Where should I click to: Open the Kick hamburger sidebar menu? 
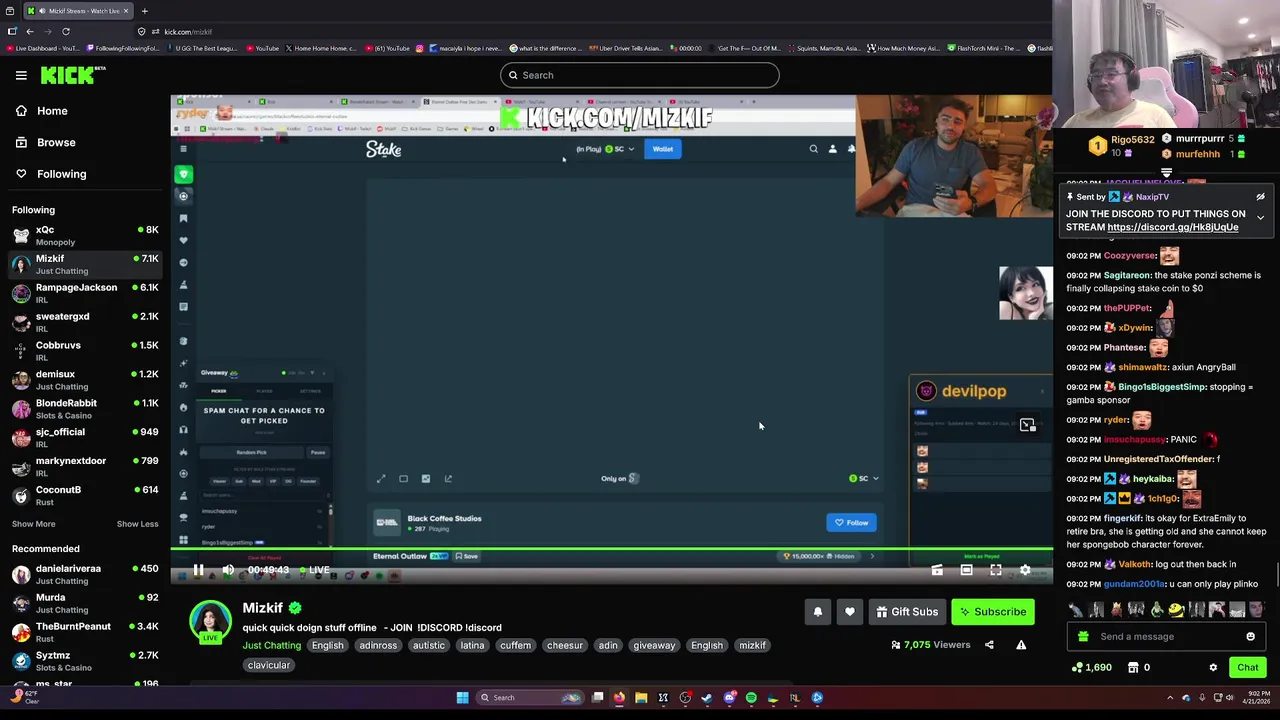click(21, 75)
